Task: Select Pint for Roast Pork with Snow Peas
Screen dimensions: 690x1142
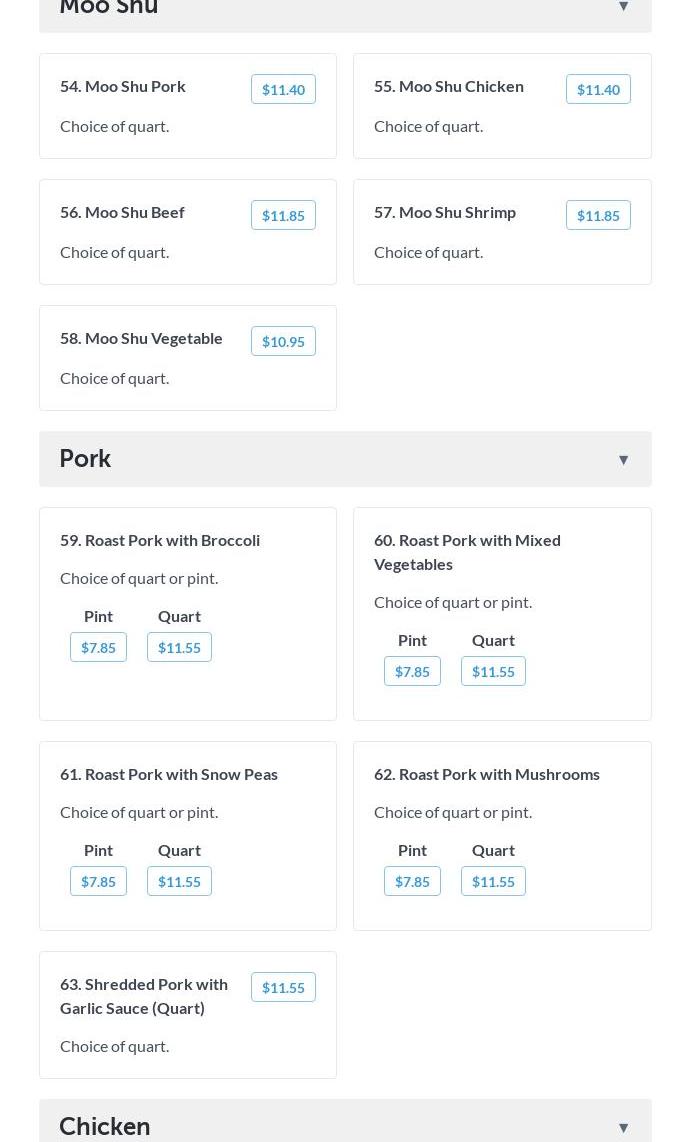Action: click(98, 882)
